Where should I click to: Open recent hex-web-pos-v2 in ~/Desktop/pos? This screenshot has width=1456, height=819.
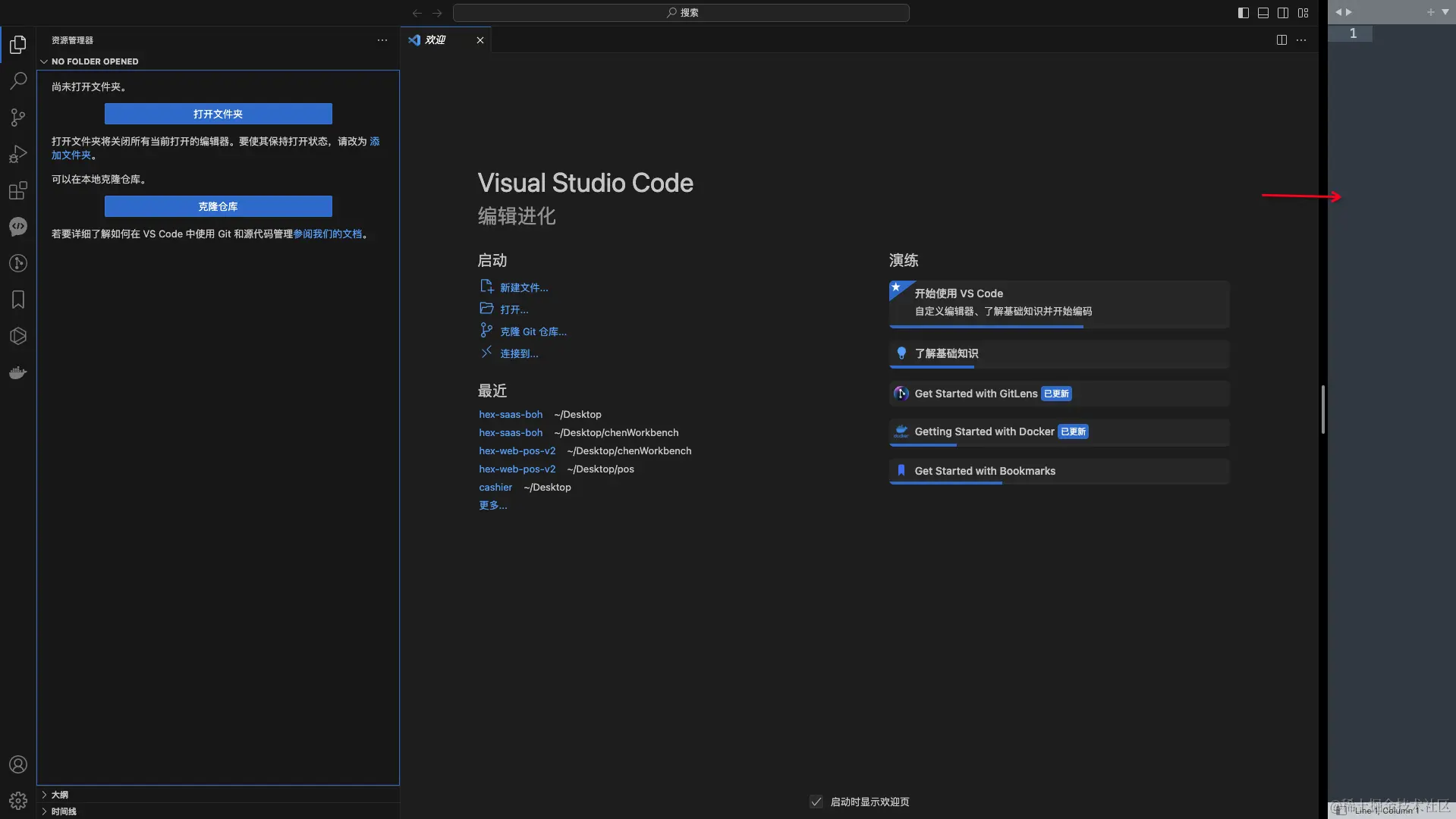click(x=517, y=469)
